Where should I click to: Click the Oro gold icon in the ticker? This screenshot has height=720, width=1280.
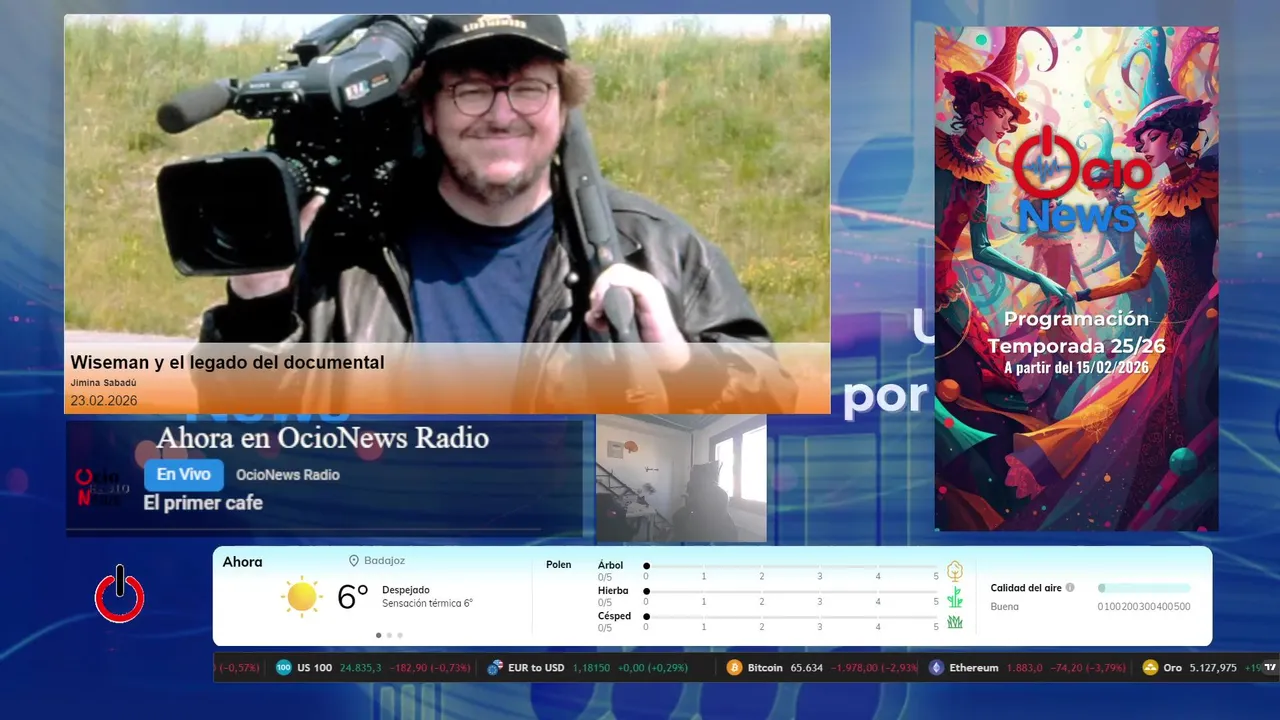[x=1150, y=667]
